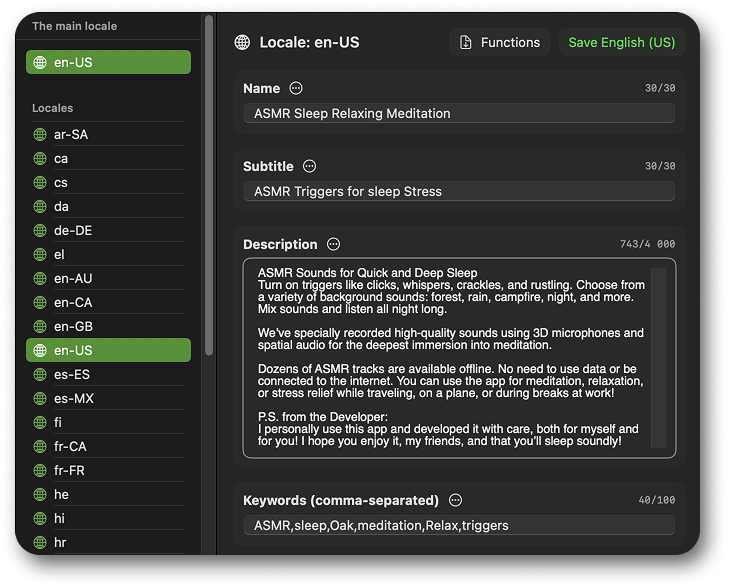Select the cs locale

point(108,183)
